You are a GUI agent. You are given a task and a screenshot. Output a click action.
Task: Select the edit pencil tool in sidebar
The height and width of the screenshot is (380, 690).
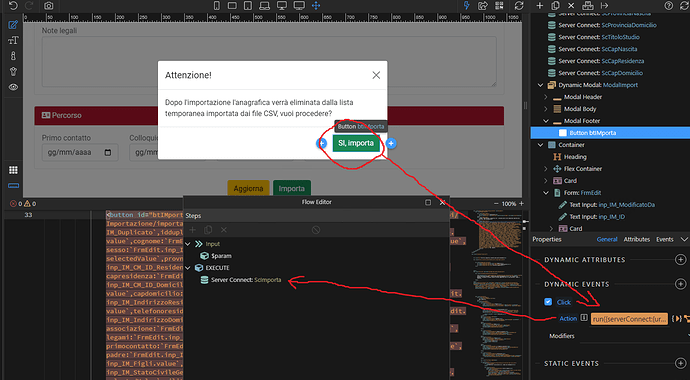(x=13, y=25)
